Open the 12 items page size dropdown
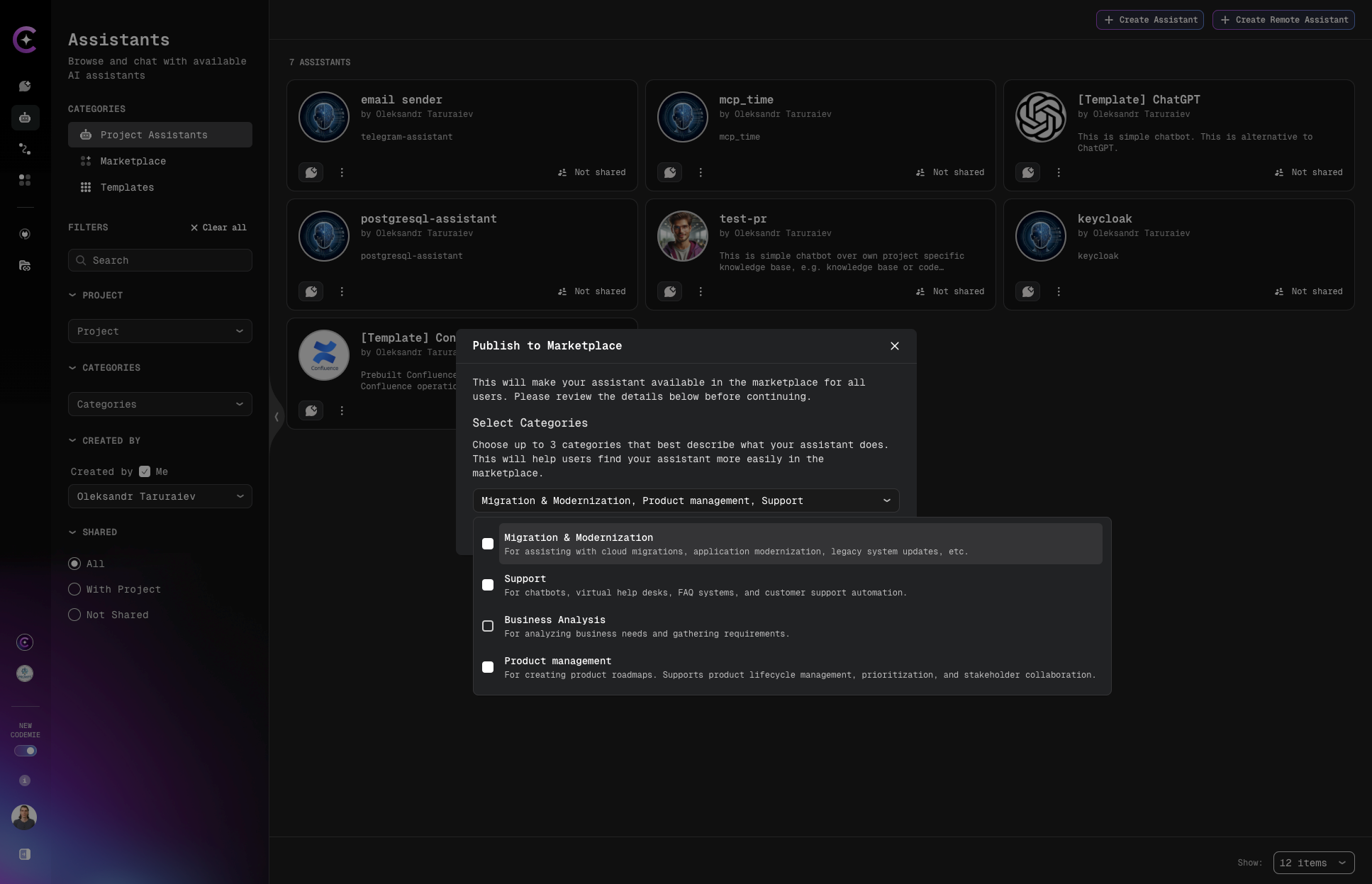The width and height of the screenshot is (1372, 884). 1313,863
